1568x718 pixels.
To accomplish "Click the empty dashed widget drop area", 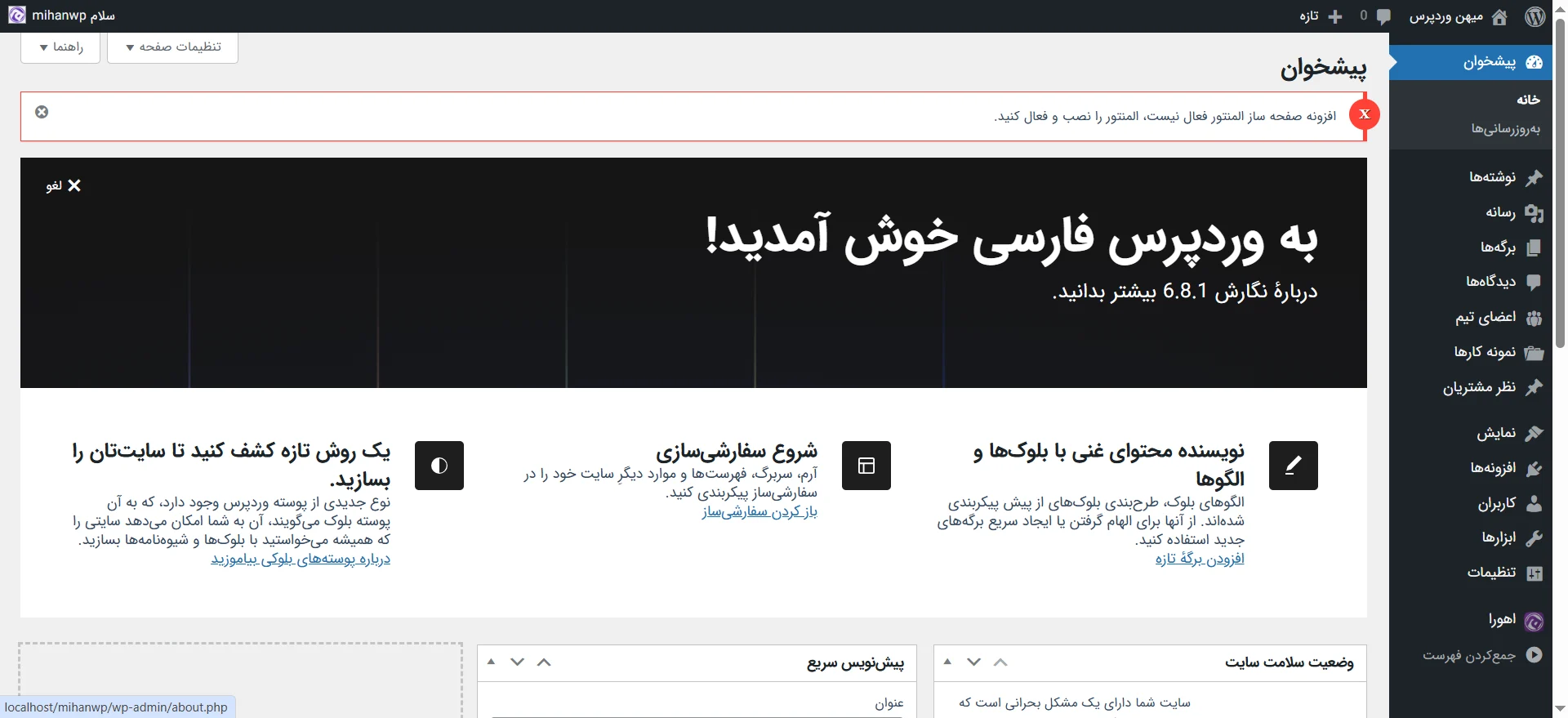I will 241,680.
